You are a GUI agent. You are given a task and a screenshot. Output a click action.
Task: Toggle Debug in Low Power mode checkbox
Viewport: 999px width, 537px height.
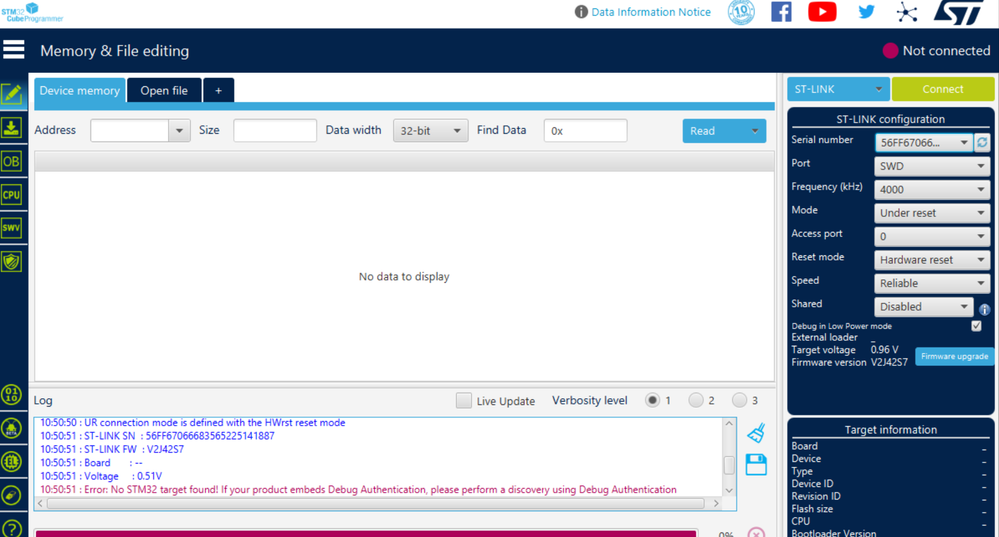point(976,326)
